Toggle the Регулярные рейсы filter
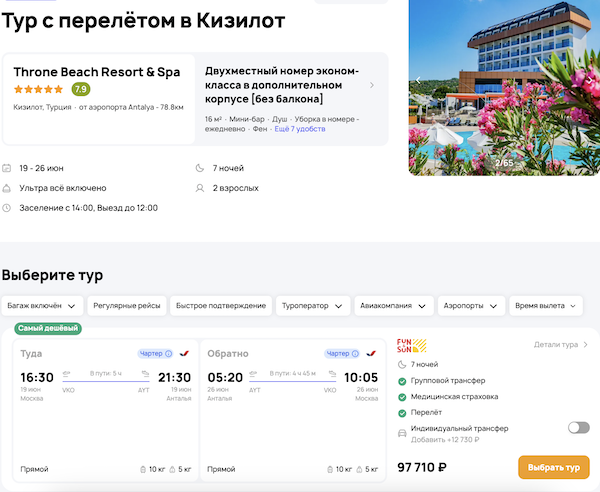The image size is (600, 492). [126, 305]
